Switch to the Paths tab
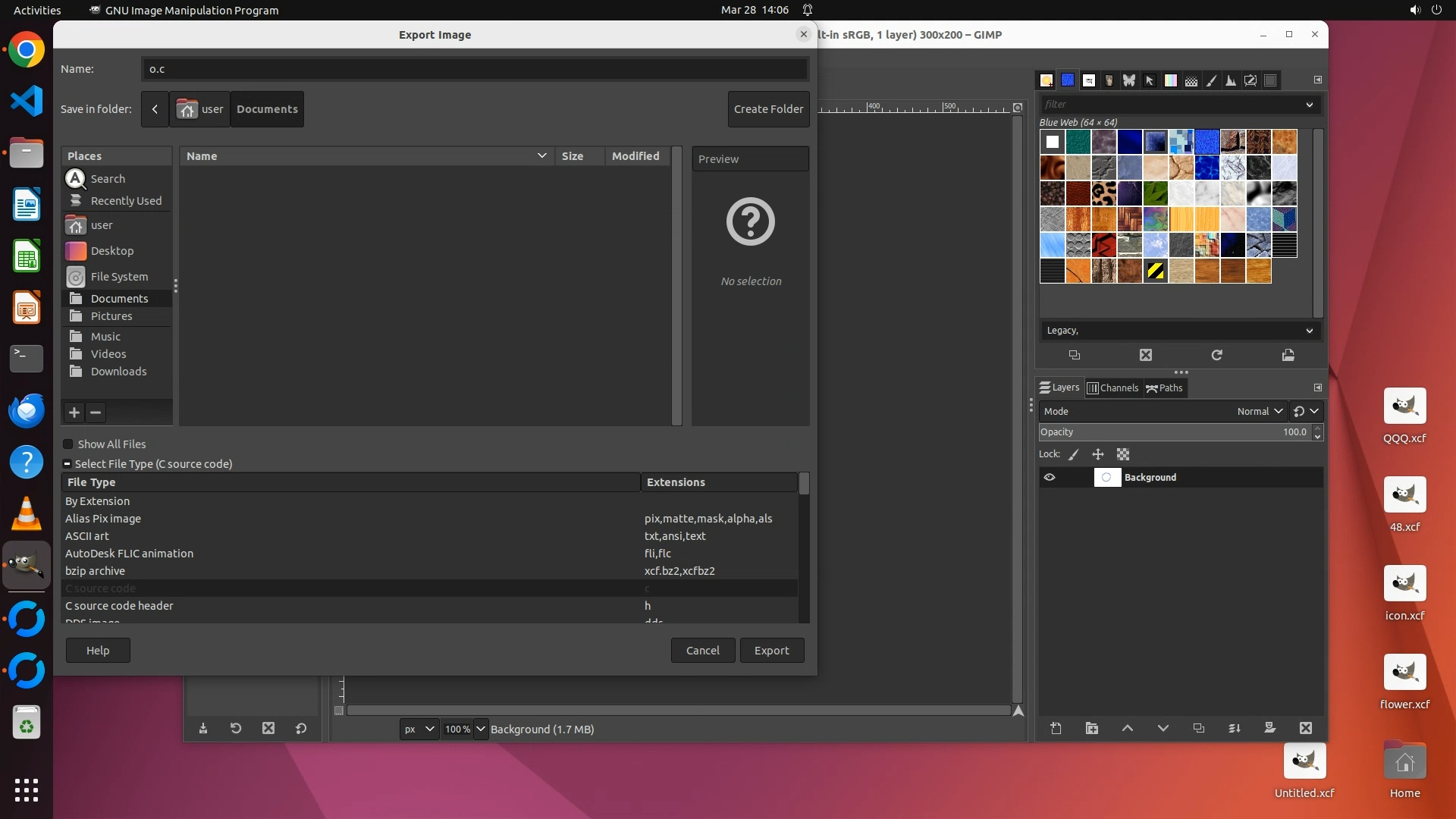 tap(1164, 388)
